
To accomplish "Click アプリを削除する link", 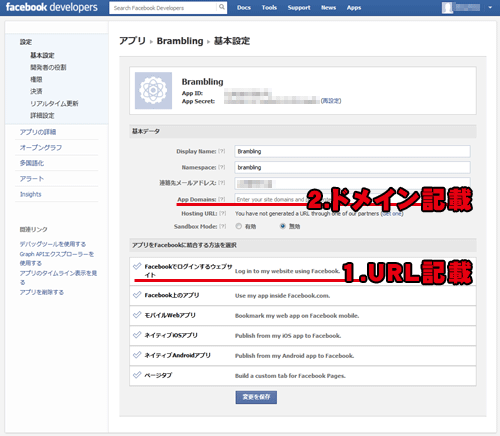I will pyautogui.click(x=42, y=292).
